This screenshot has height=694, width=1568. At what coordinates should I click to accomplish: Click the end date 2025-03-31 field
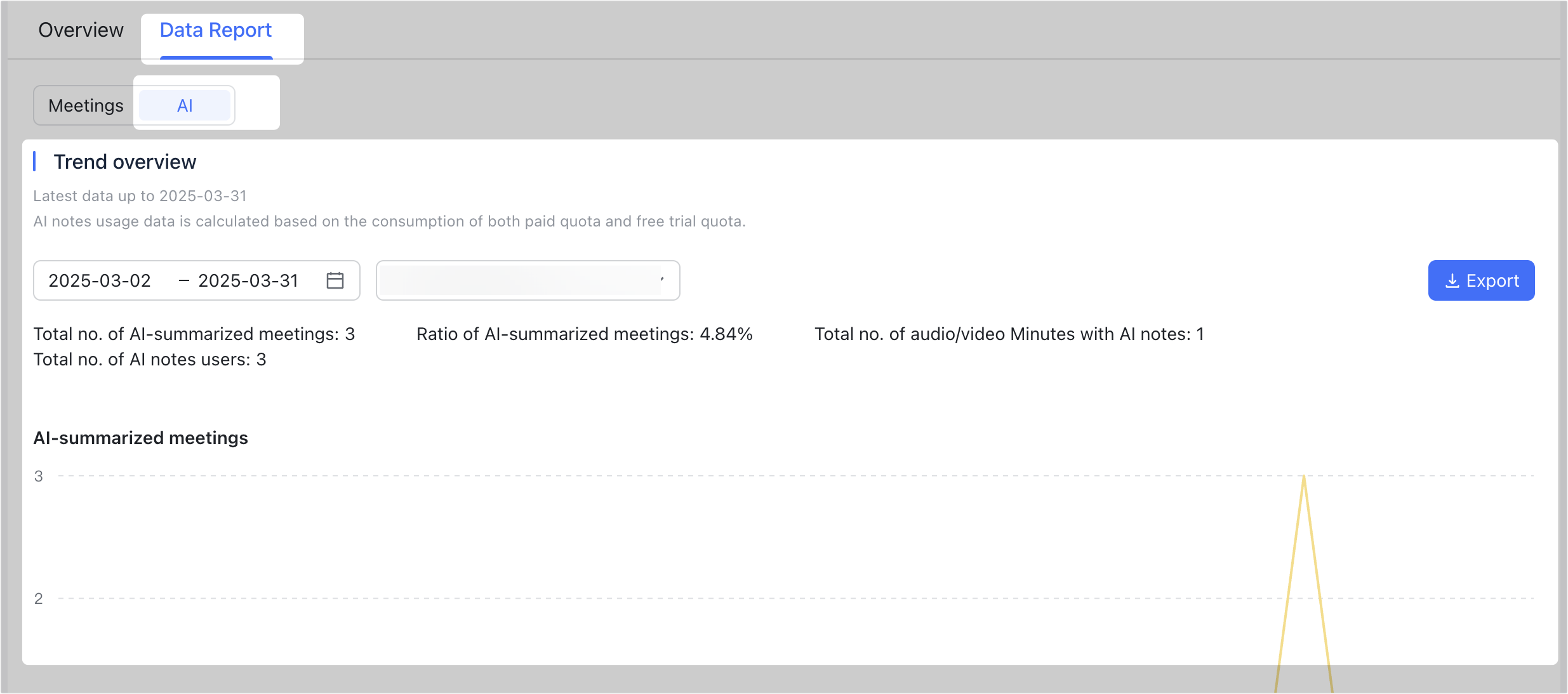pyautogui.click(x=248, y=280)
